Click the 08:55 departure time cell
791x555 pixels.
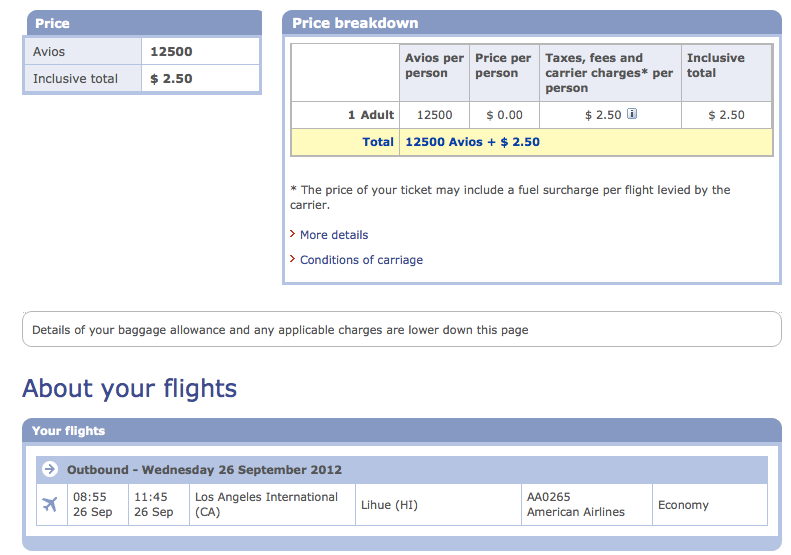[x=98, y=505]
